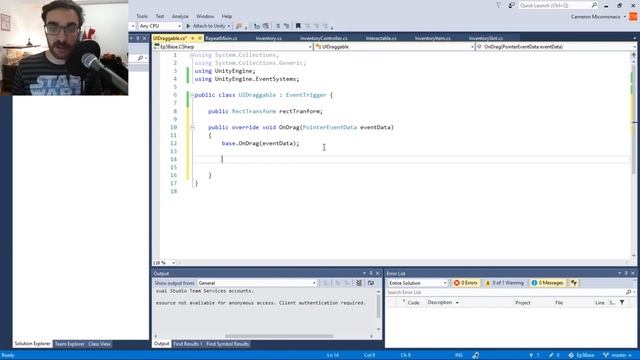Switch to the Inventory.cs tab
This screenshot has height=360, width=640.
[x=269, y=38]
